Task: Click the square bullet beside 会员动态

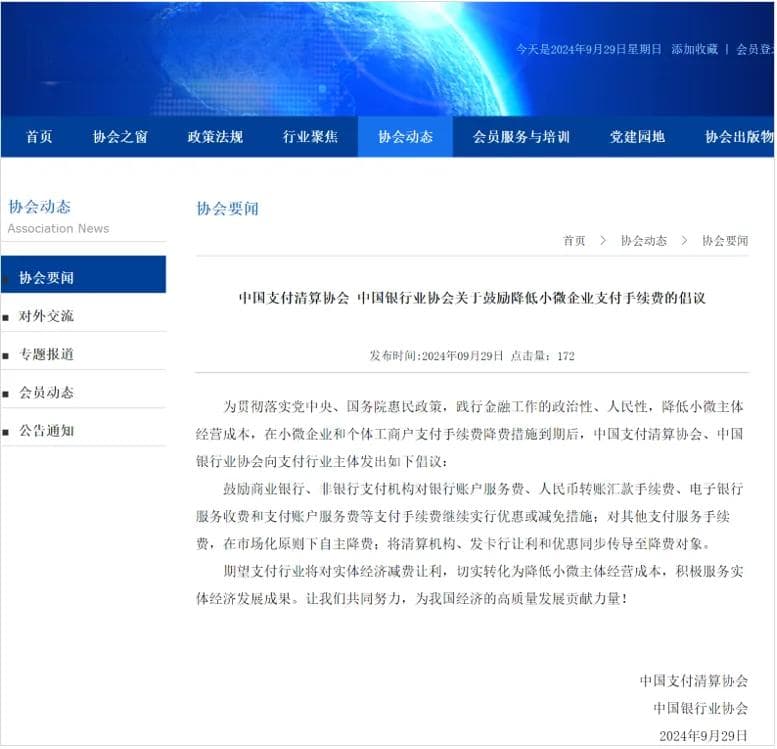Action: [5, 394]
